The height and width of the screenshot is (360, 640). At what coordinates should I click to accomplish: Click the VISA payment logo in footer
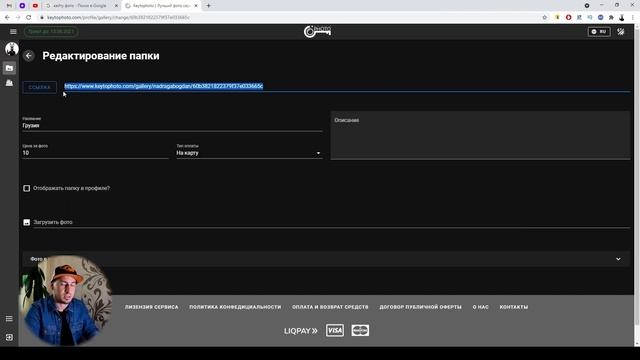click(335, 330)
